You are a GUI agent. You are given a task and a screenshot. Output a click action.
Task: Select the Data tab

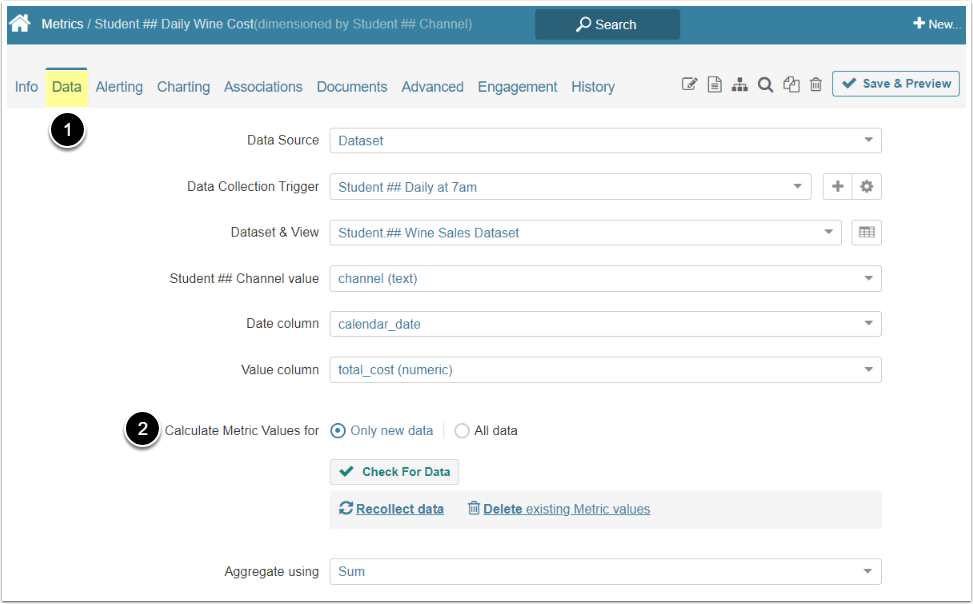(66, 87)
